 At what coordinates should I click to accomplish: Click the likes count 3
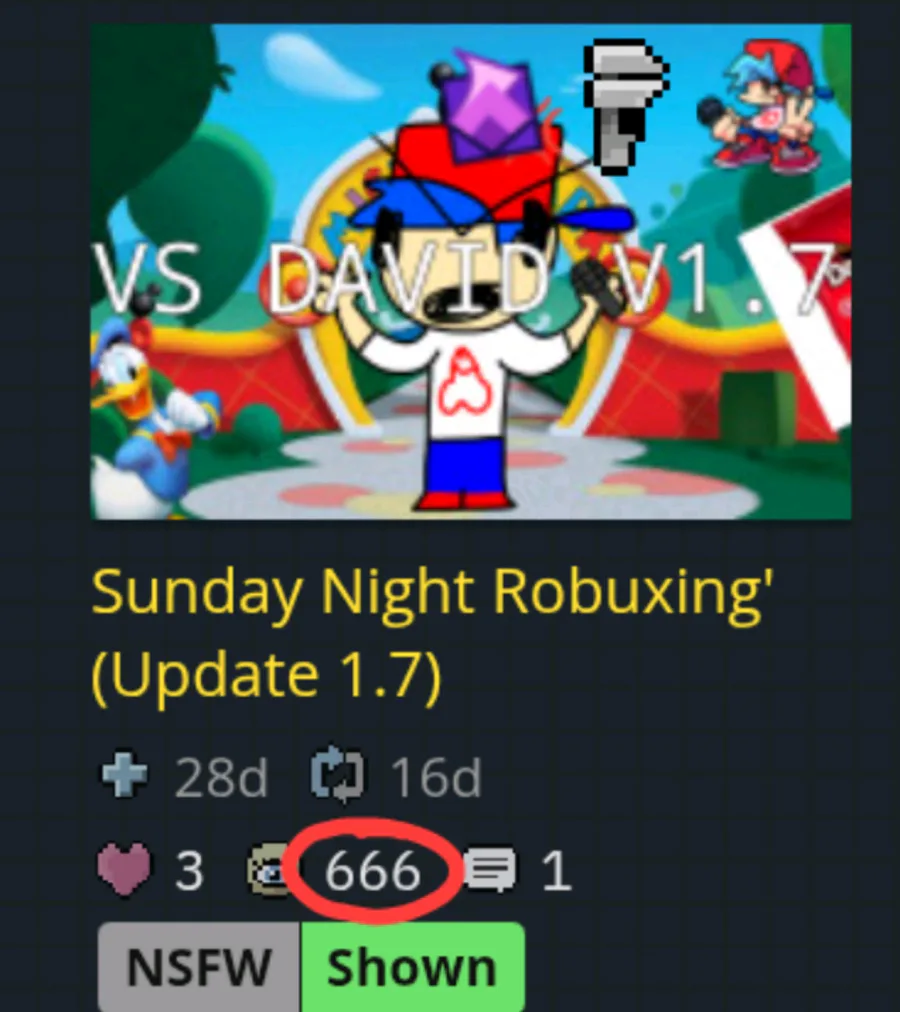pos(189,871)
